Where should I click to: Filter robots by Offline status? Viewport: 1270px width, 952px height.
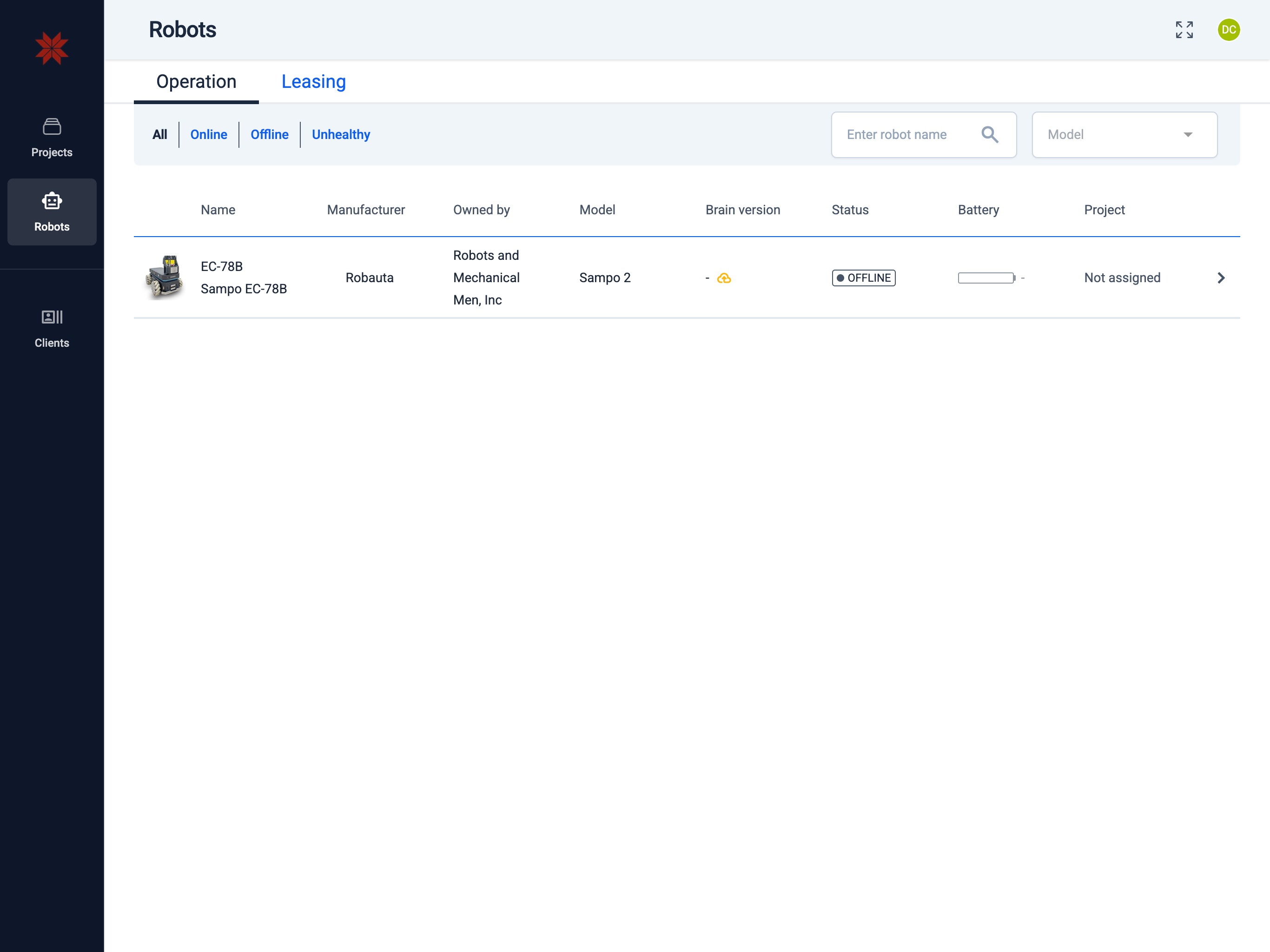(x=269, y=134)
